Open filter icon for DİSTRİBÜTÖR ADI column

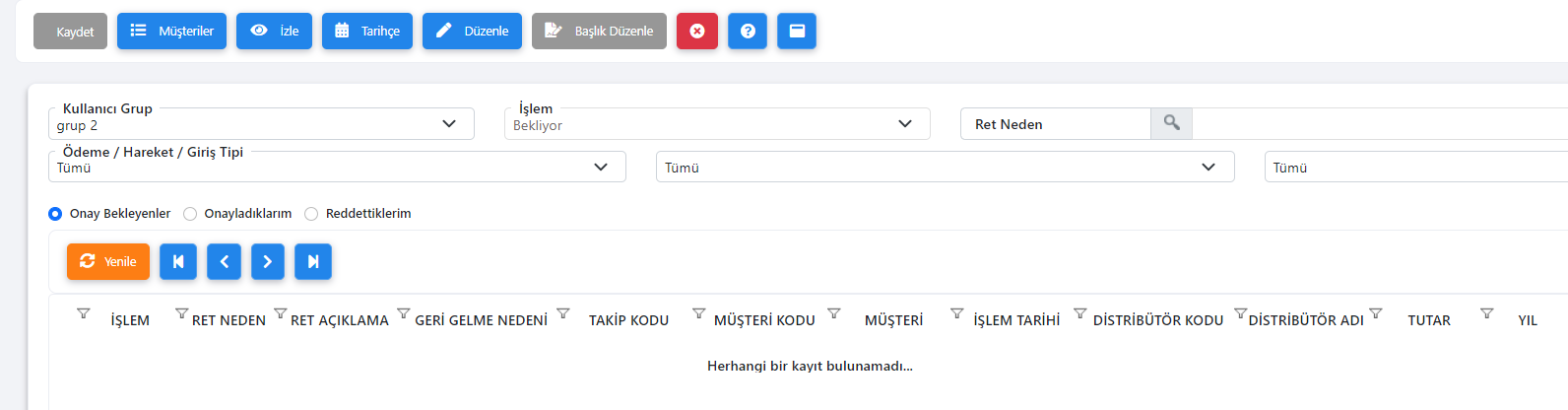(1241, 313)
